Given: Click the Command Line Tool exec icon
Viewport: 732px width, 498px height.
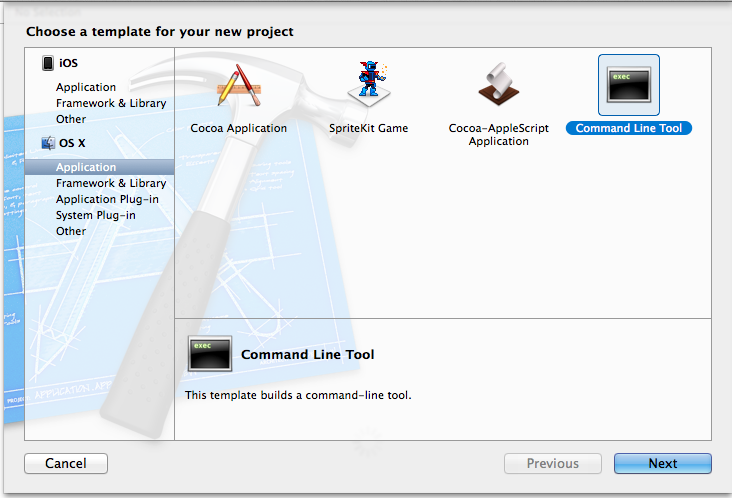Looking at the screenshot, I should 629,85.
